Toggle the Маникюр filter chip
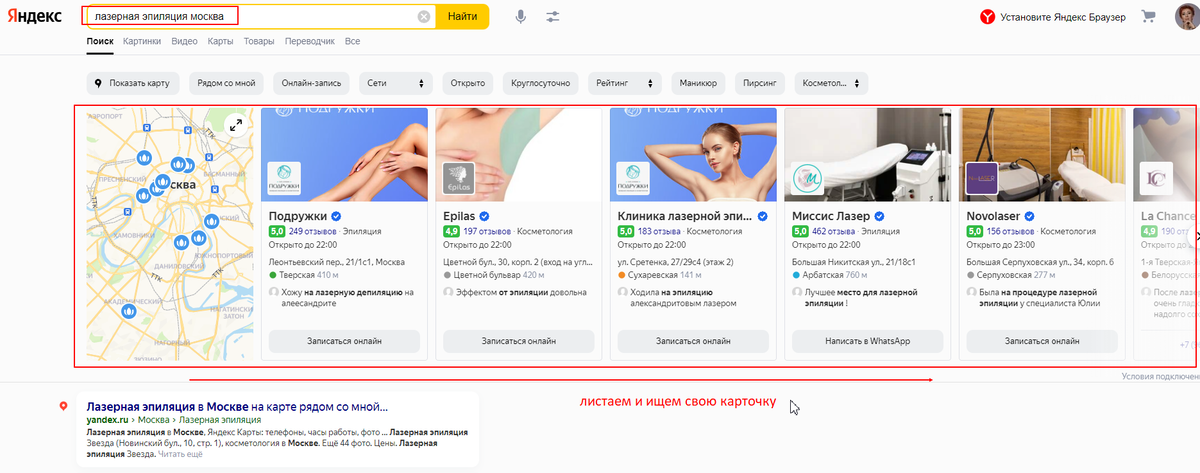Screen dimensions: 1200x473 coord(697,83)
